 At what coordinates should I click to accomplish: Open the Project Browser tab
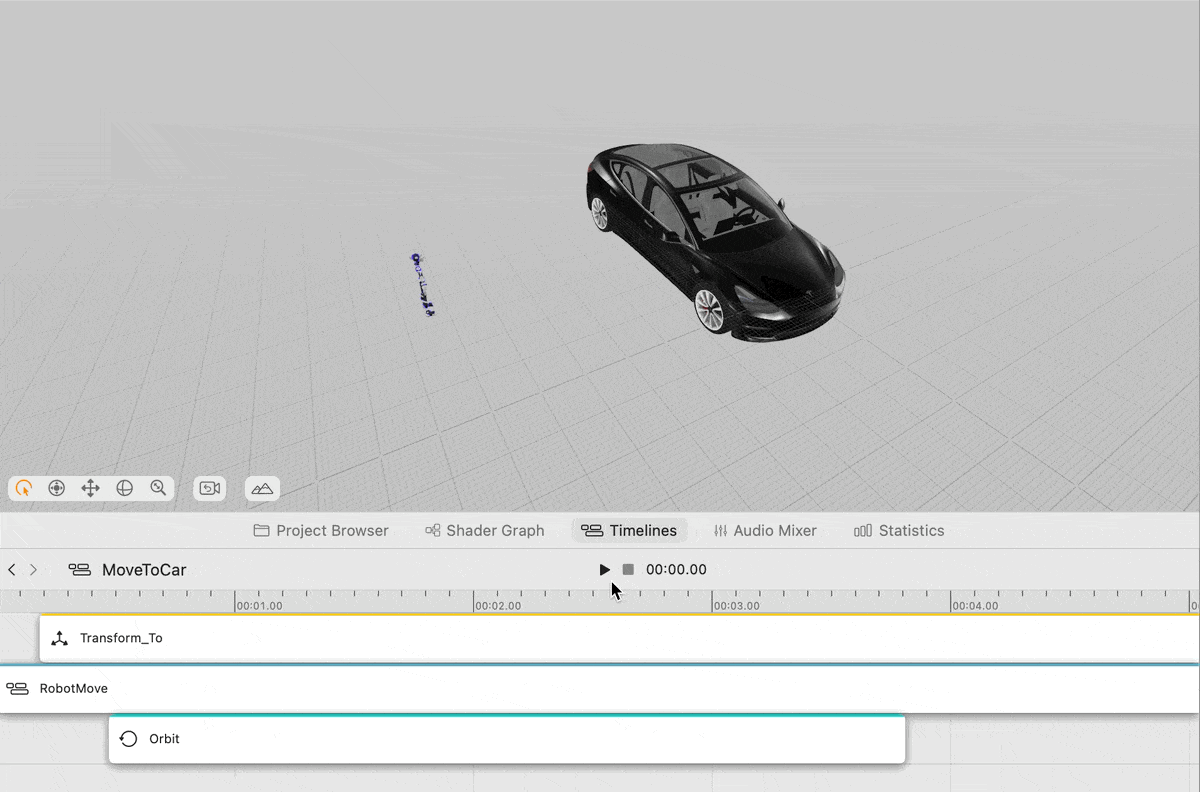click(x=320, y=531)
